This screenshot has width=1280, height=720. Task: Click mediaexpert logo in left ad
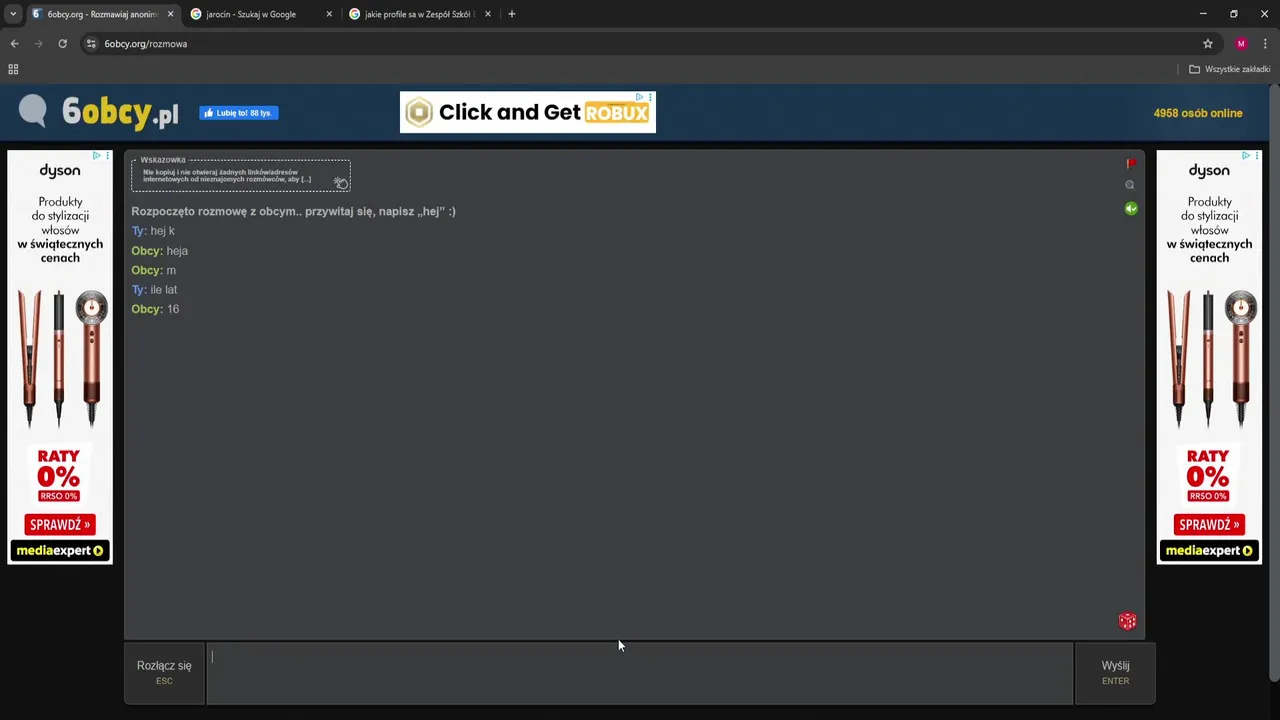pos(60,551)
